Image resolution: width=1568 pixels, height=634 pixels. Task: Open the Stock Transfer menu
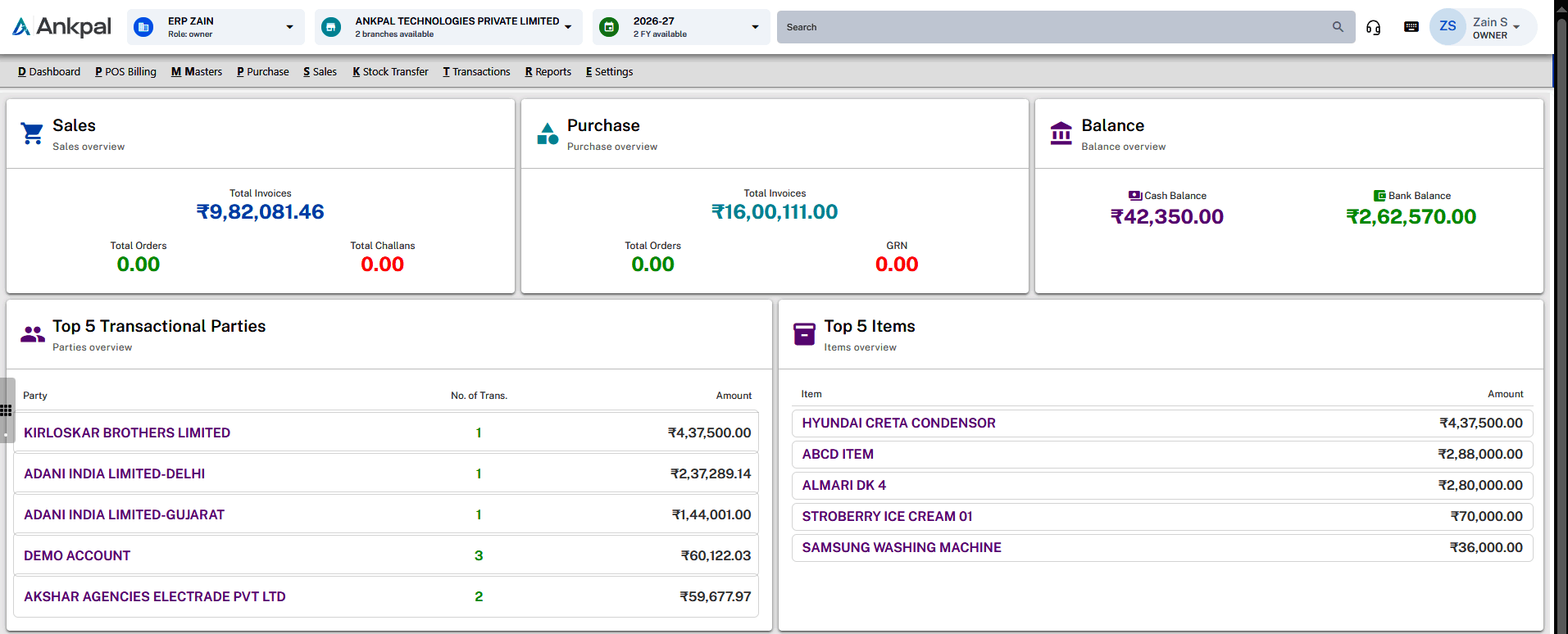(390, 72)
